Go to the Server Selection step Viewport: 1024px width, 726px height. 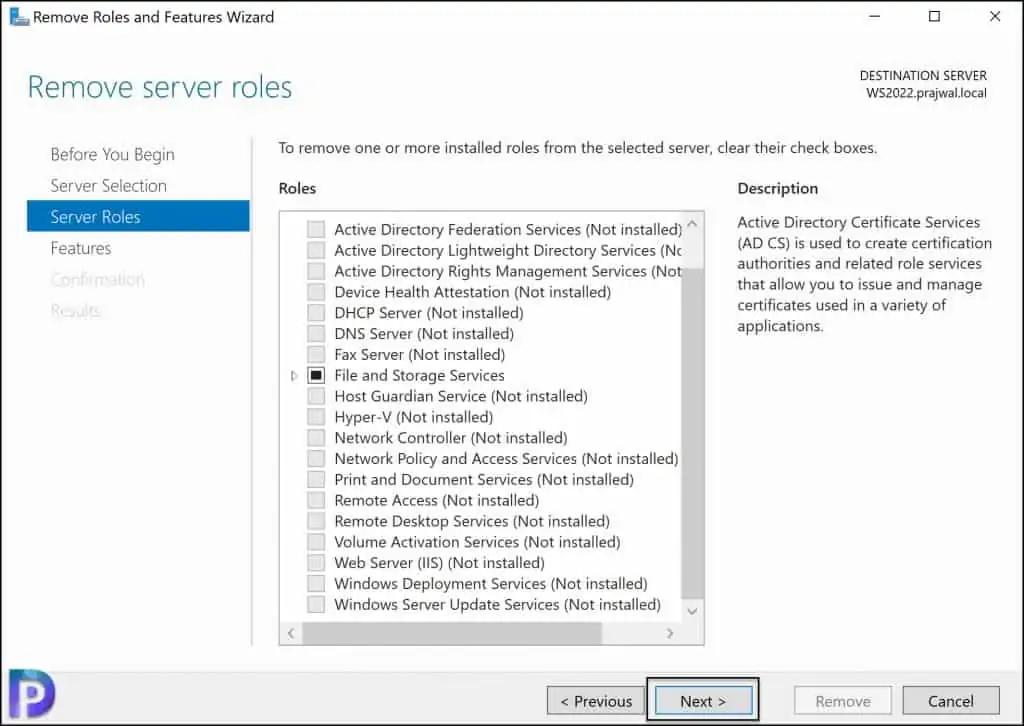pos(108,186)
